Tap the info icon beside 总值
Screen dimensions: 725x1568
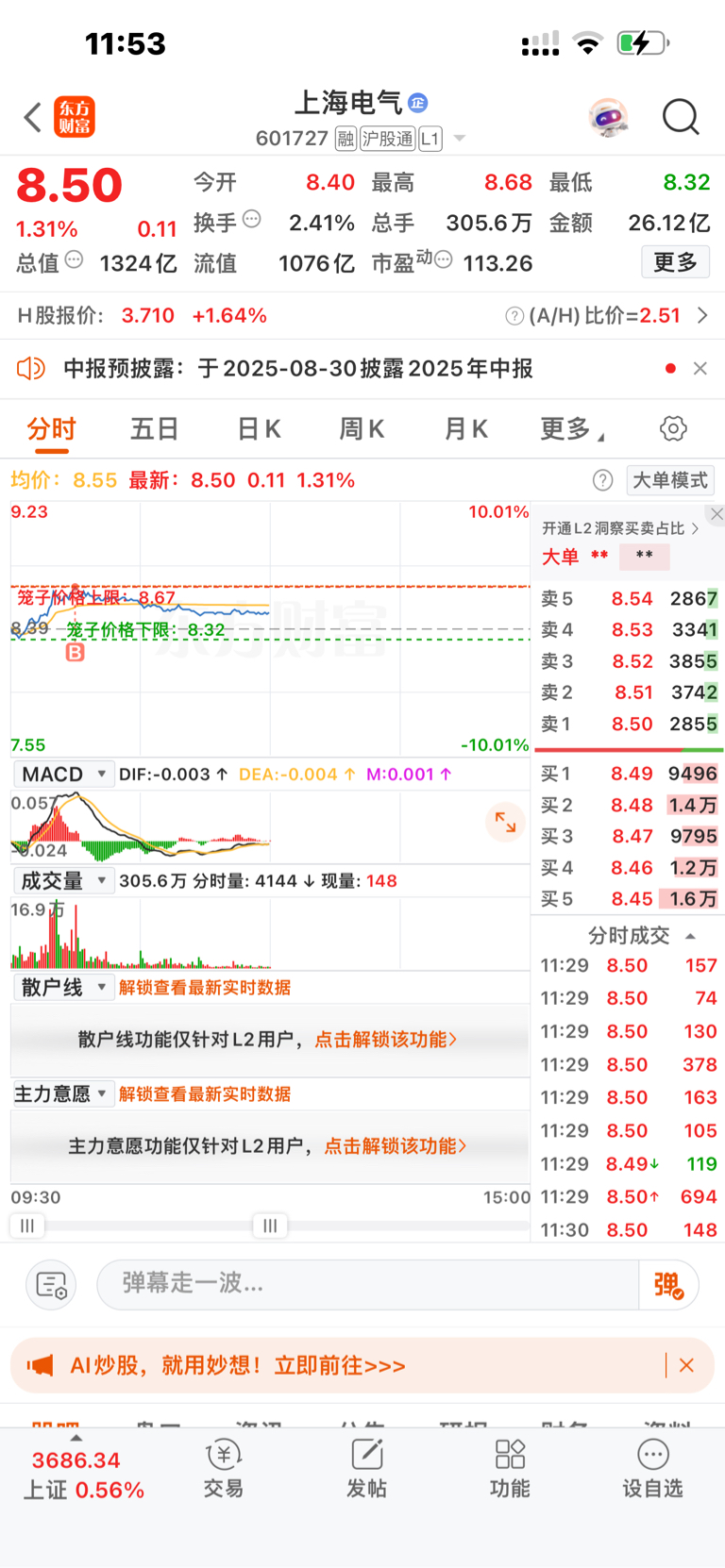[74, 259]
